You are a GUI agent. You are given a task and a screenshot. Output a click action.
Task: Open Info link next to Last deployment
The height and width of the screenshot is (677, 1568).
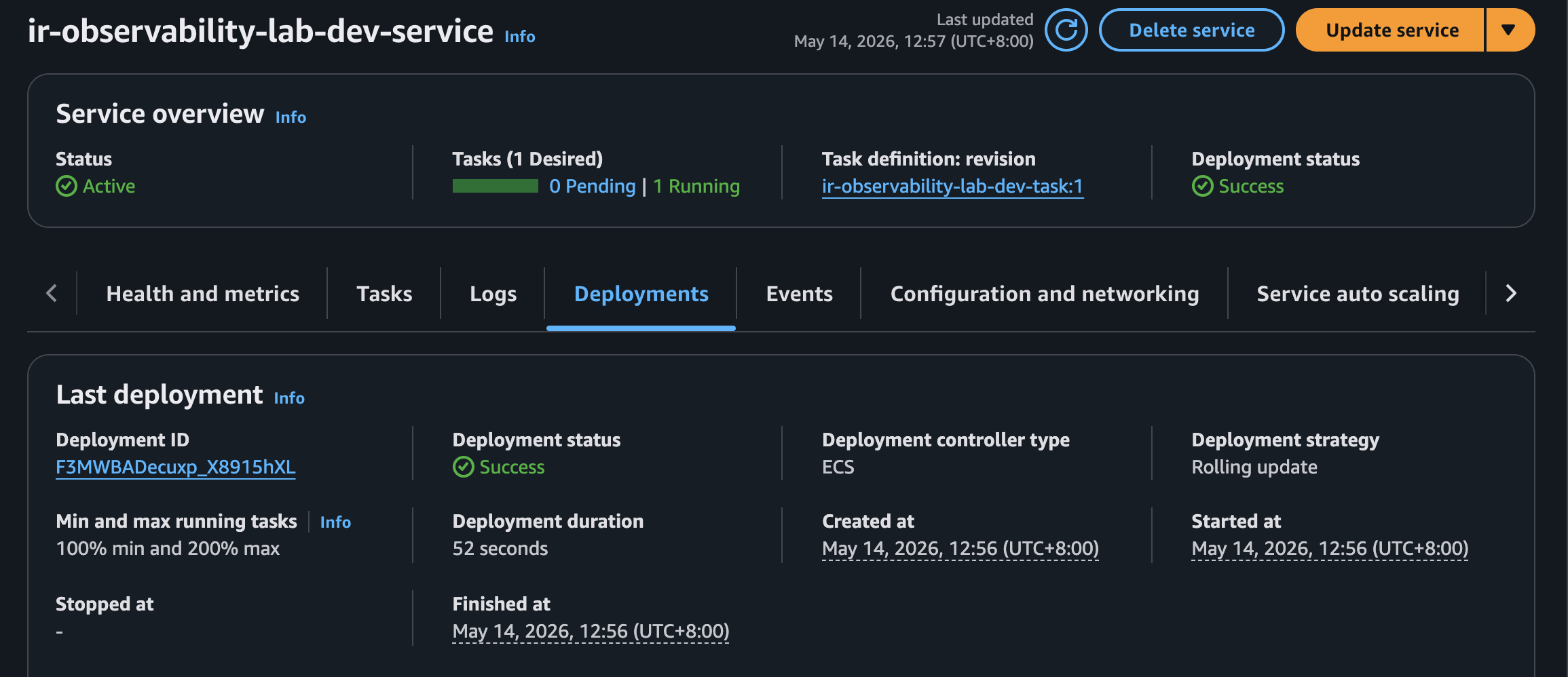(x=289, y=398)
